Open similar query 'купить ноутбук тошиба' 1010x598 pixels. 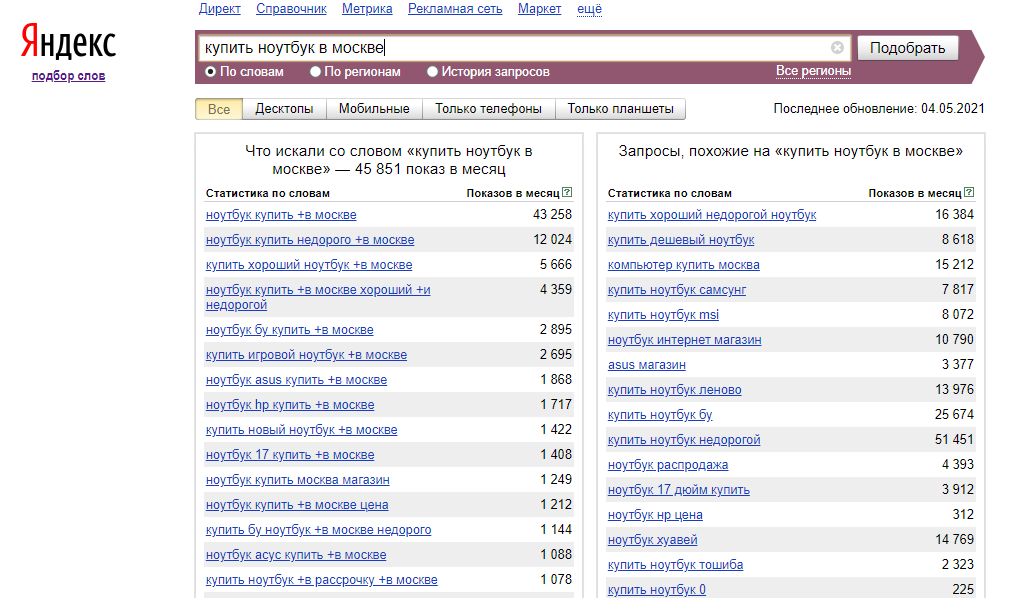[x=675, y=566]
